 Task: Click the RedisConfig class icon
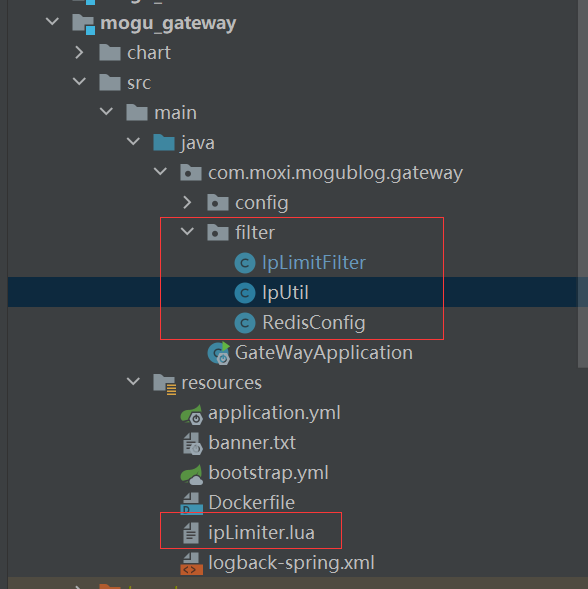[x=245, y=323]
